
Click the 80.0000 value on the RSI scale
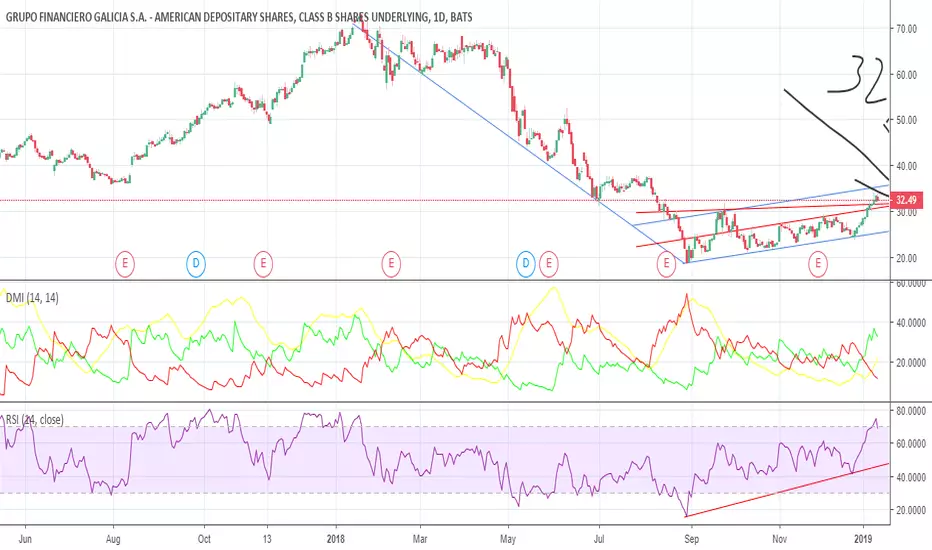[911, 411]
